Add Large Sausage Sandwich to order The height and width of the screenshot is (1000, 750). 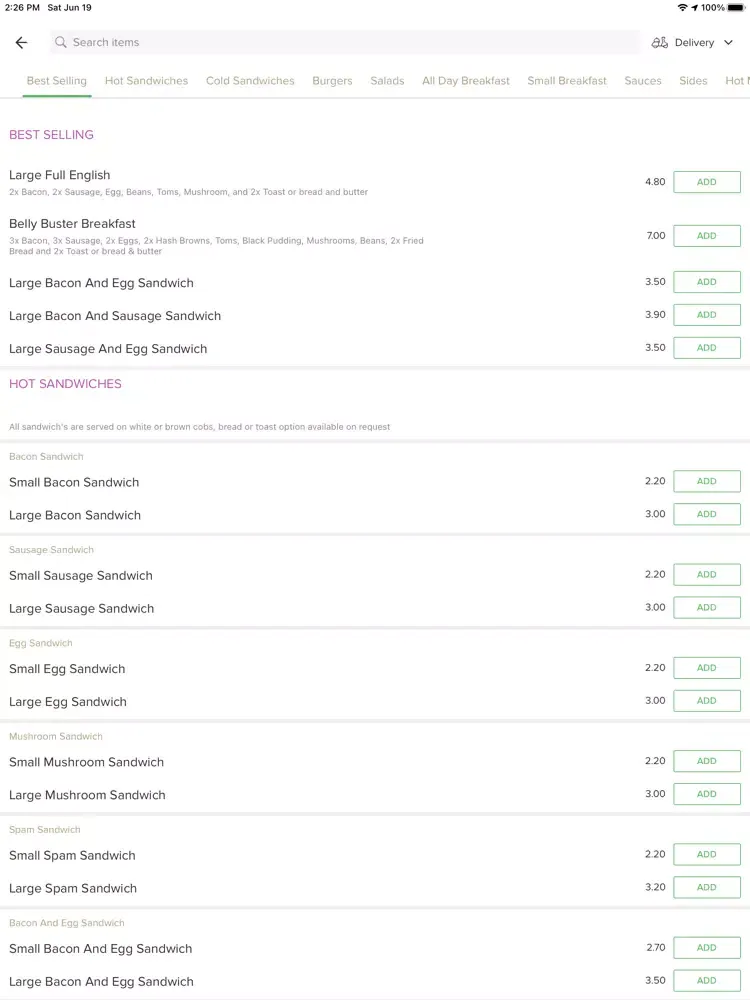(x=707, y=608)
